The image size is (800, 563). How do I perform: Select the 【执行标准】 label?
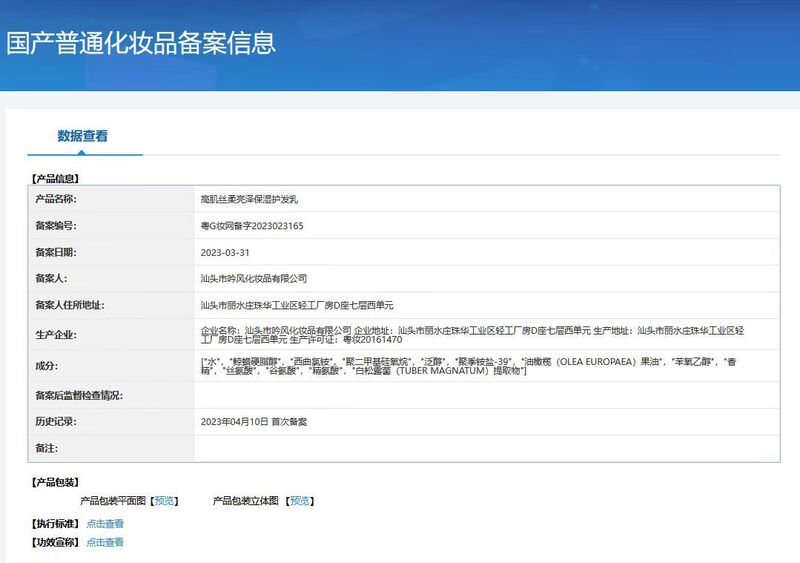[55, 524]
